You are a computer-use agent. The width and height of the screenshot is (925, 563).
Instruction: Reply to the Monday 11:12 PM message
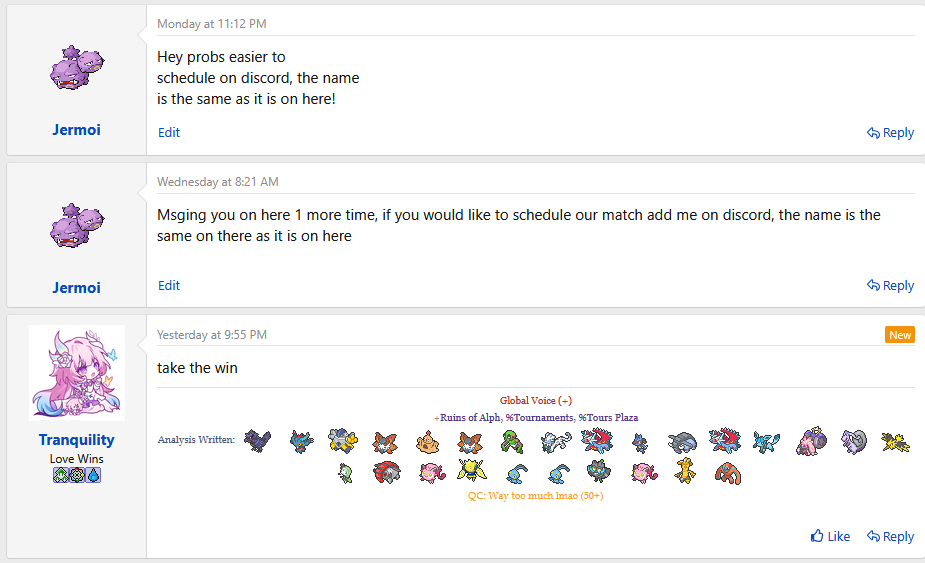click(x=890, y=133)
